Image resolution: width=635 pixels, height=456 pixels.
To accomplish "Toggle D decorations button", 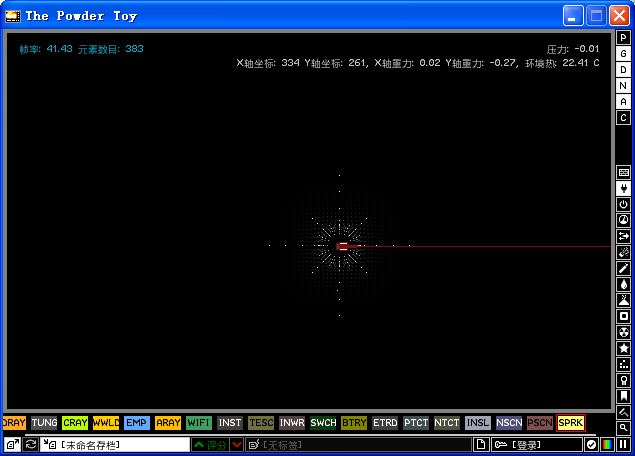I will click(x=624, y=70).
